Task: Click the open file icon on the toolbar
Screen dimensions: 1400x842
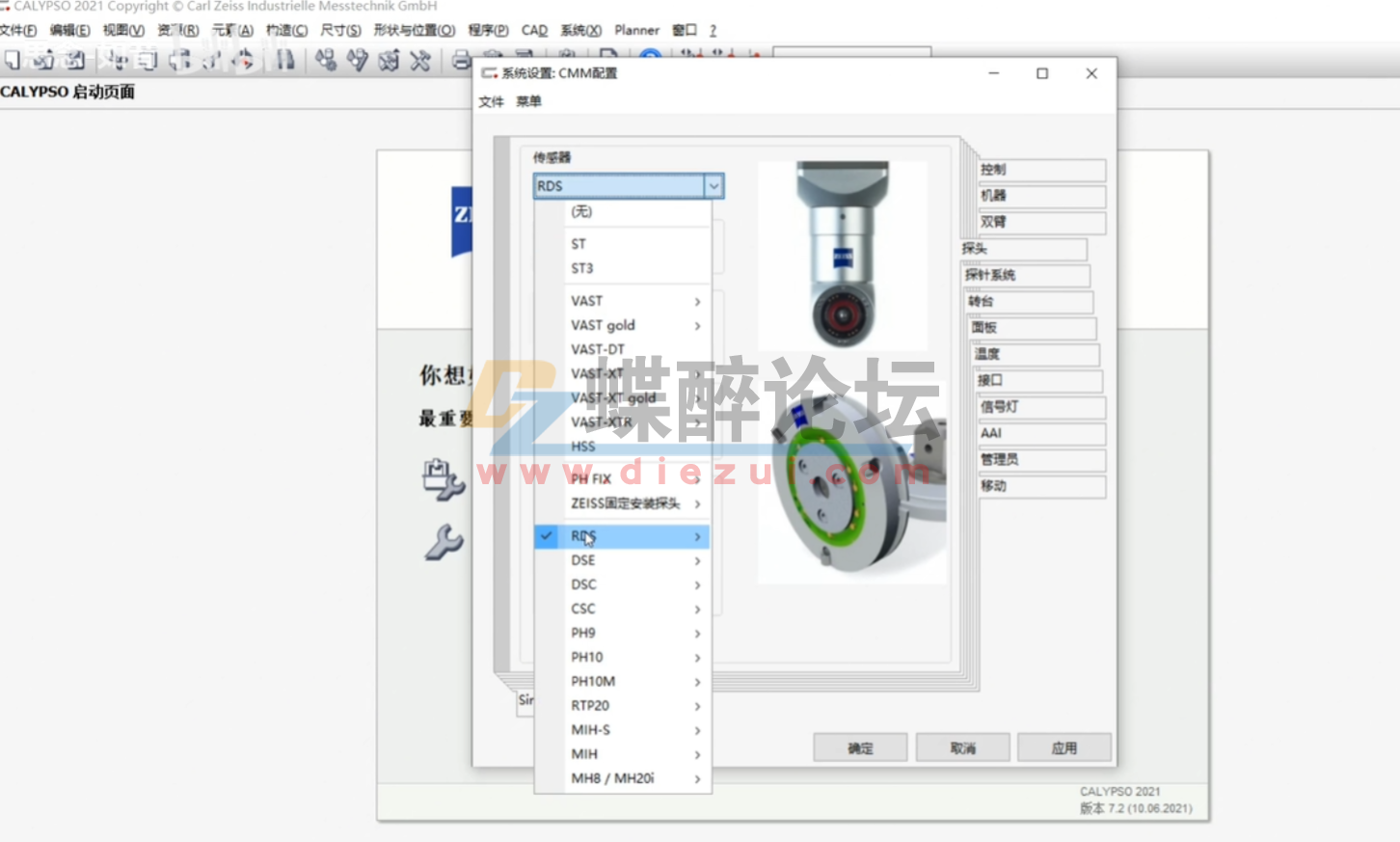Action: 44,60
